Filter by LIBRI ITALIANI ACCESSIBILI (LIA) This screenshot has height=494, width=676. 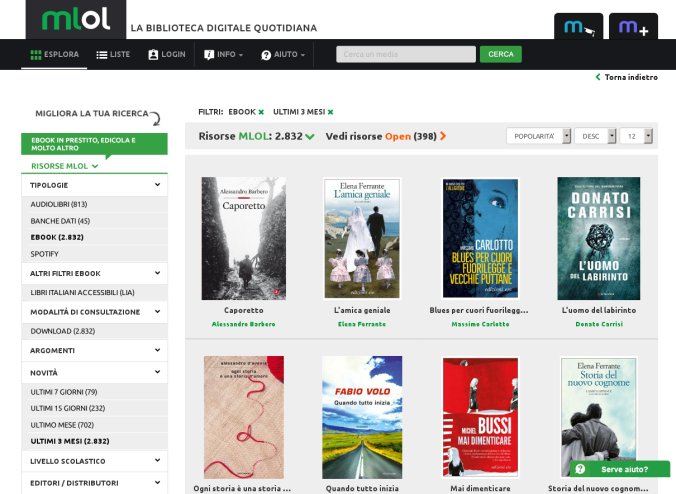click(x=82, y=292)
